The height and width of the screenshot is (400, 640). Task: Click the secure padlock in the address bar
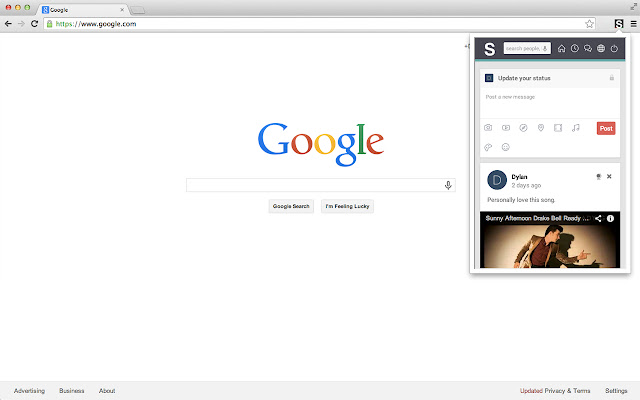(49, 24)
